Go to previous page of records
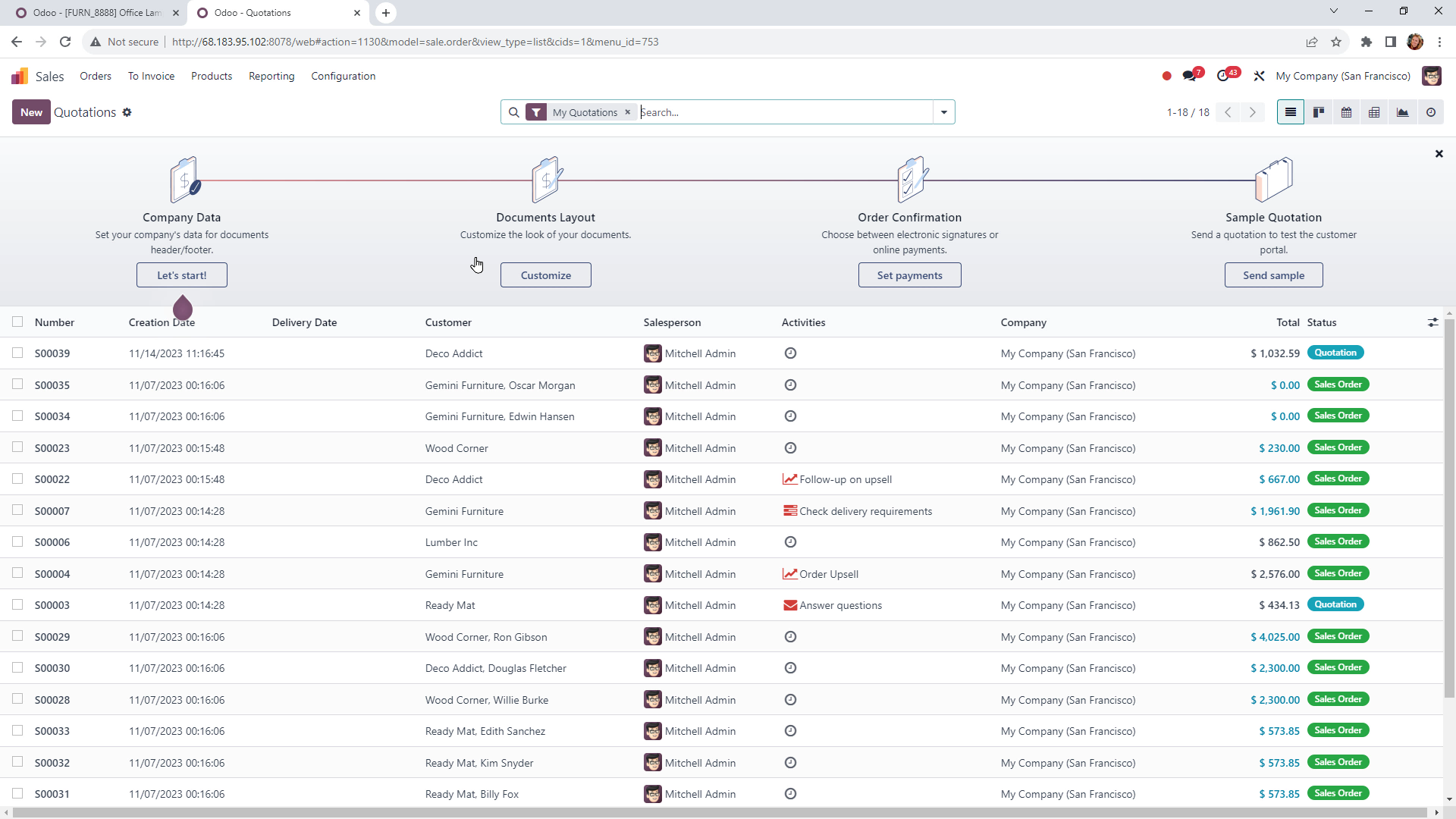 pos(1228,112)
